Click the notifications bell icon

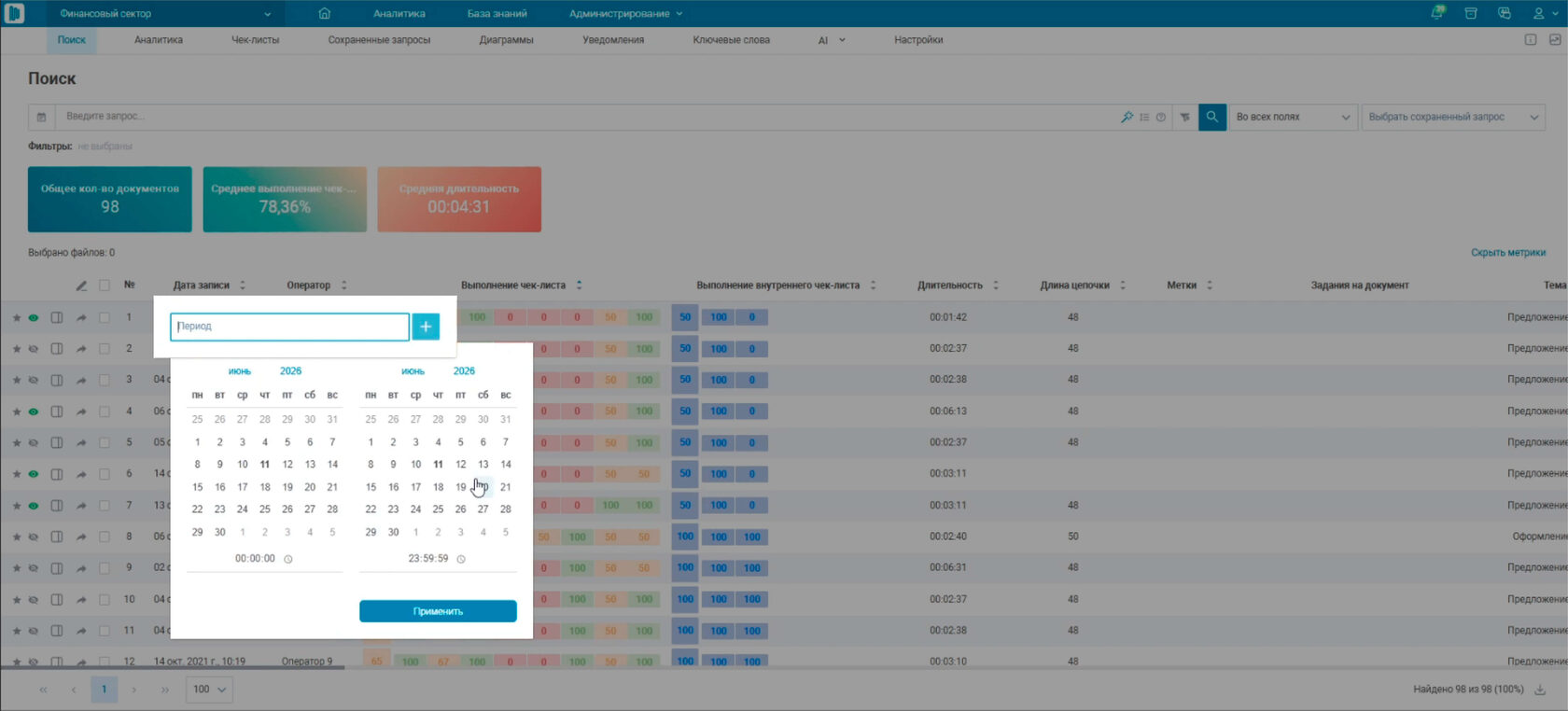click(1437, 13)
